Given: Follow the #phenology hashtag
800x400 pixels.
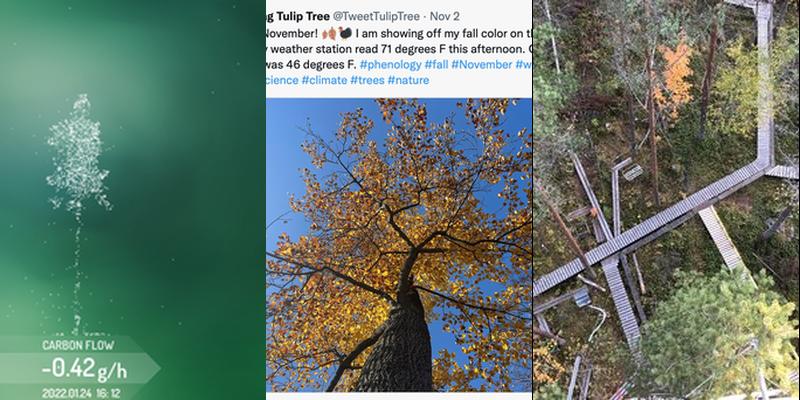Looking at the screenshot, I should (390, 65).
